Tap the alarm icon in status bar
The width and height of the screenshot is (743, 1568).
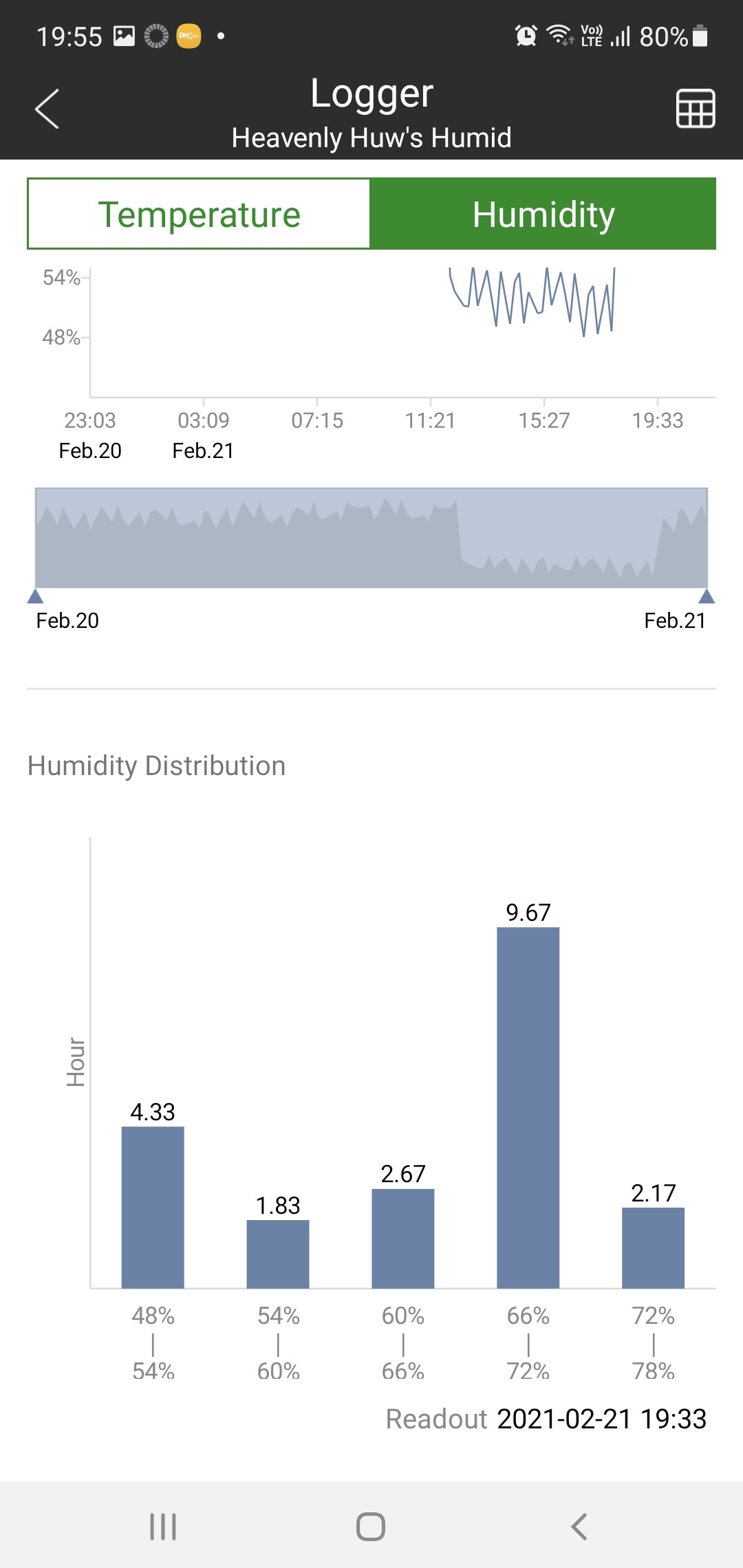coord(526,36)
